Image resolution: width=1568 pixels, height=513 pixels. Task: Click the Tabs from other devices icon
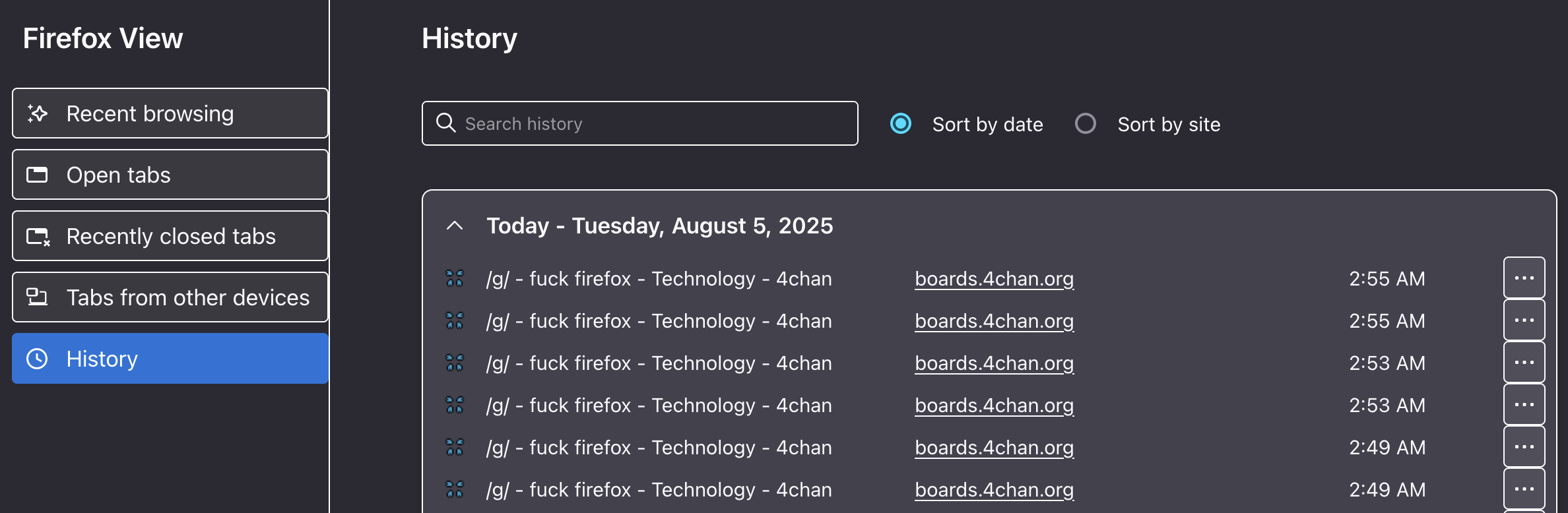[x=37, y=297]
